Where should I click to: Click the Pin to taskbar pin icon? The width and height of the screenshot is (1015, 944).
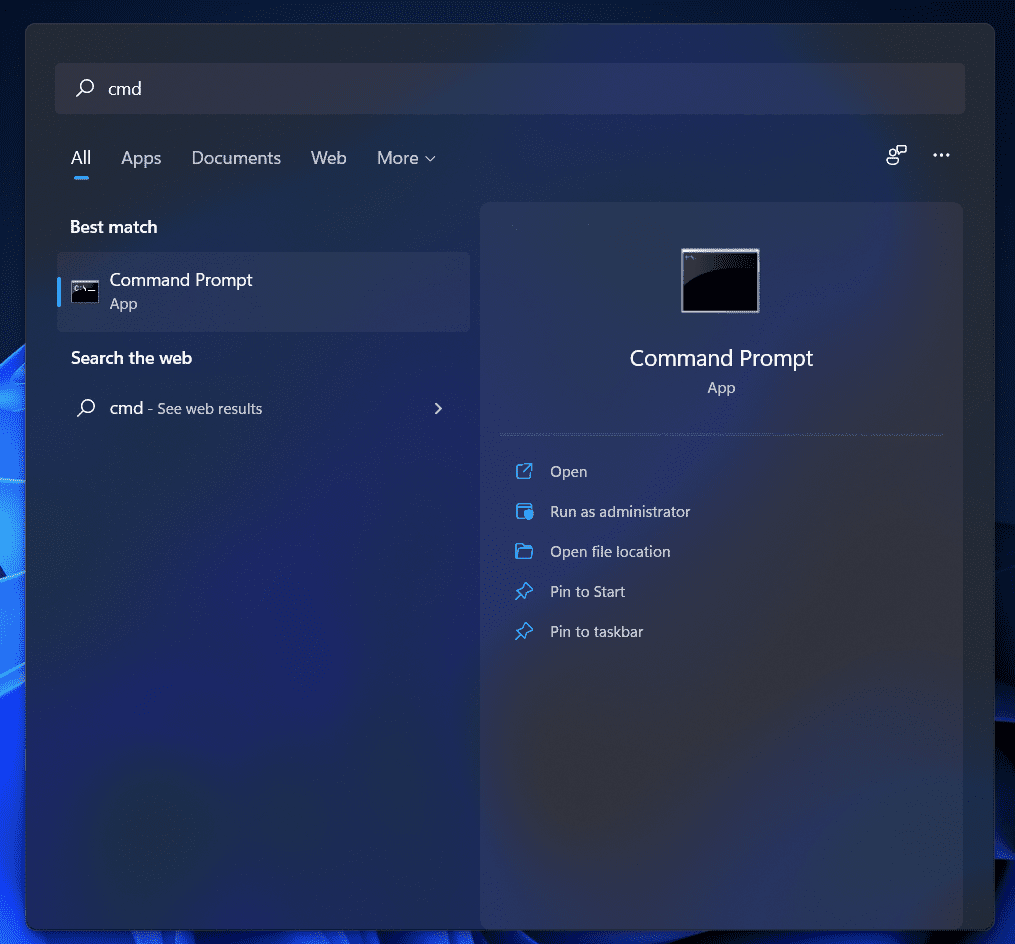click(524, 631)
